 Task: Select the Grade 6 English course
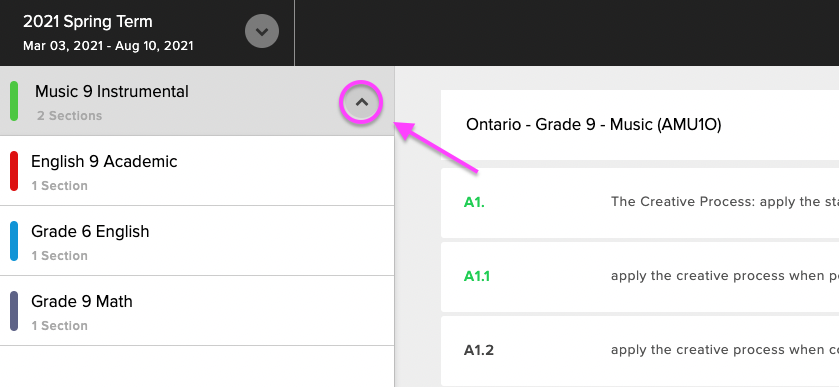pyautogui.click(x=197, y=241)
